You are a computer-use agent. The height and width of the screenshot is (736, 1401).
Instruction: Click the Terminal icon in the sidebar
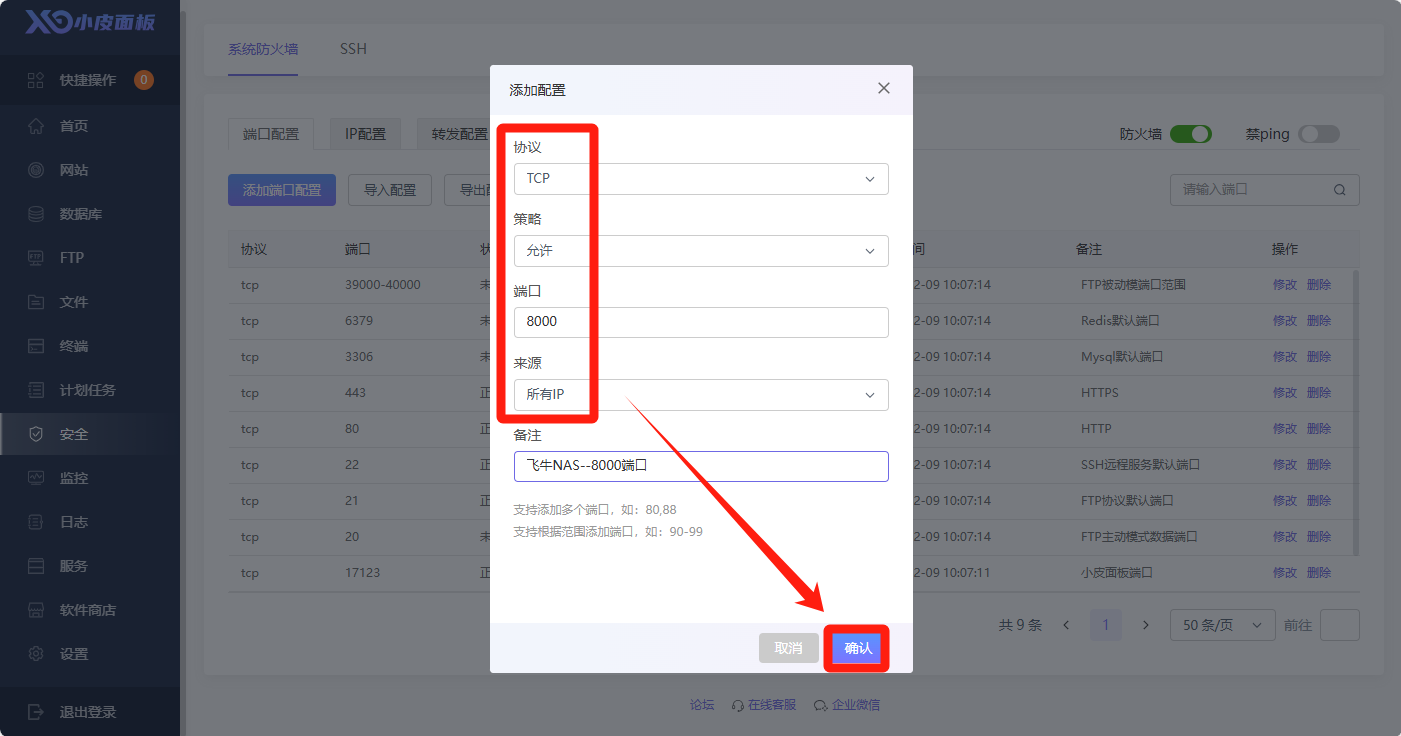[36, 346]
